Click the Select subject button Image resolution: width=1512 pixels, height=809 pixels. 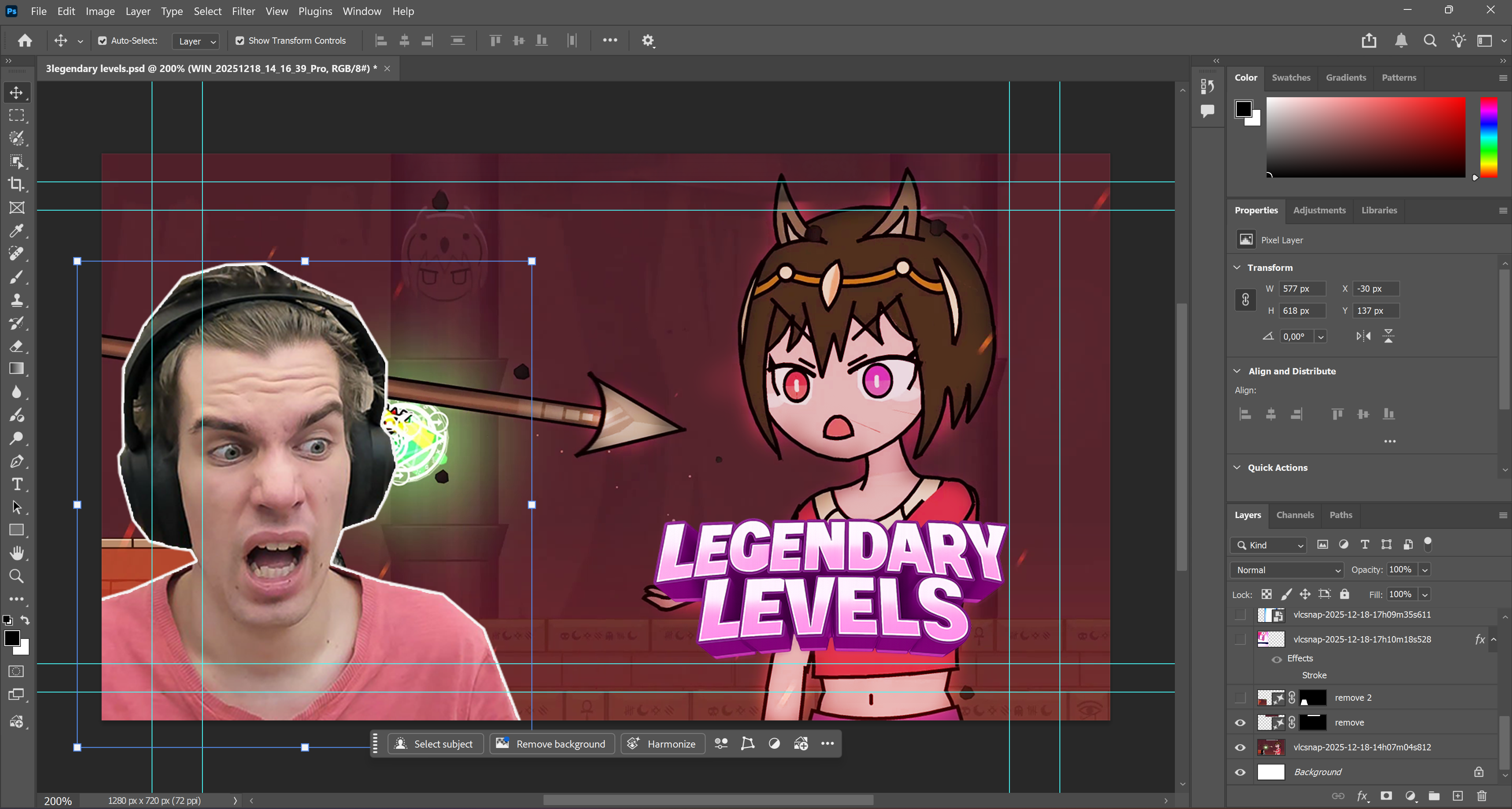click(435, 744)
